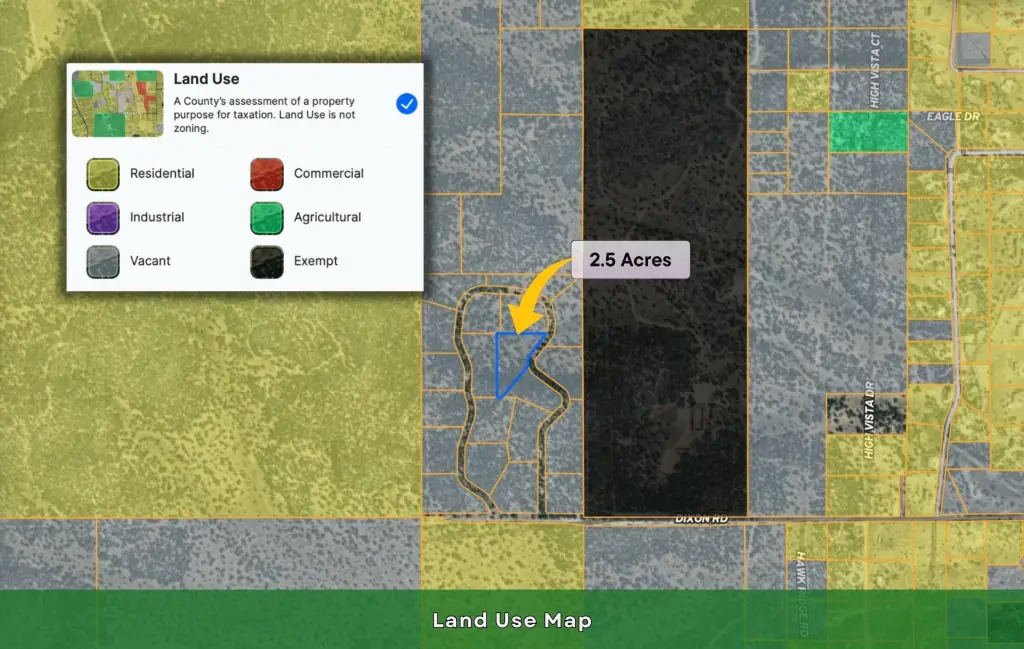The width and height of the screenshot is (1024, 649).
Task: Click the 'HIGH VISTA DR' road label
Action: [x=869, y=420]
